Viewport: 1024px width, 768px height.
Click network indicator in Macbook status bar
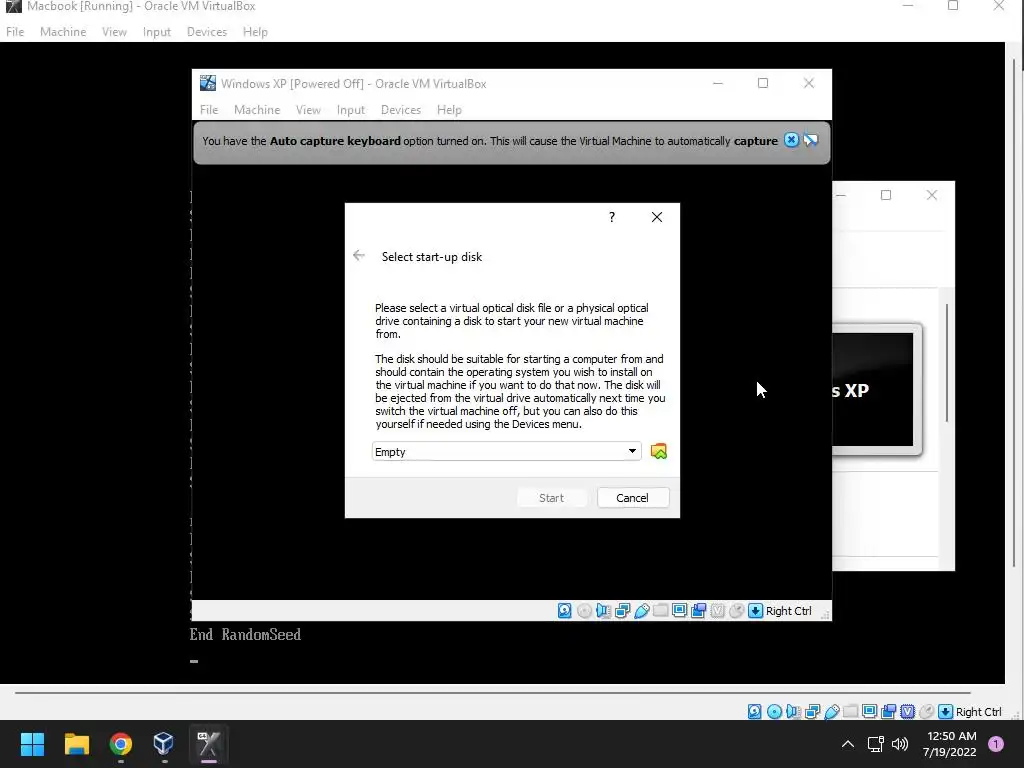pos(812,711)
